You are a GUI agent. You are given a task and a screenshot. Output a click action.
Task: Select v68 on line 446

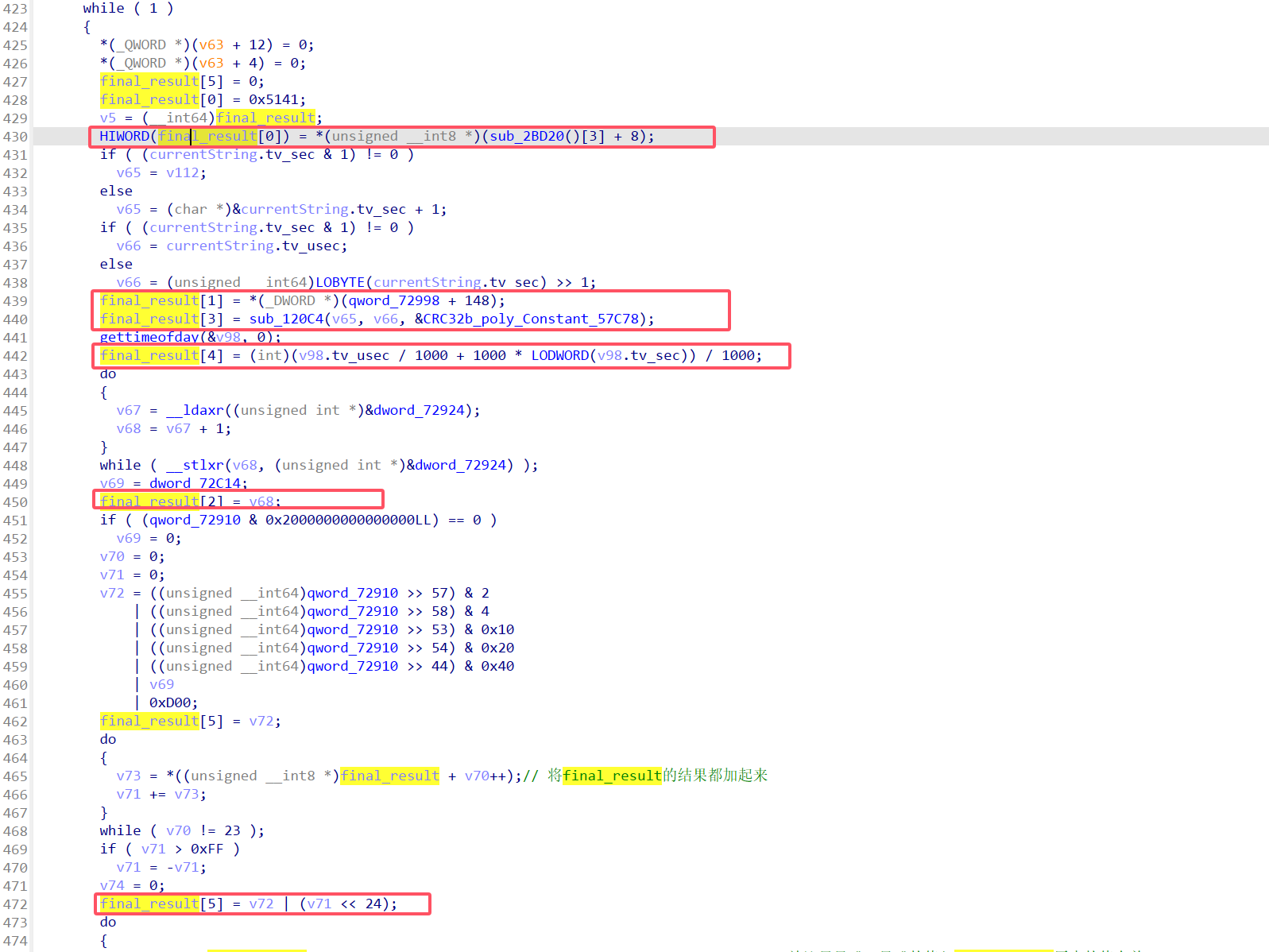pos(129,429)
